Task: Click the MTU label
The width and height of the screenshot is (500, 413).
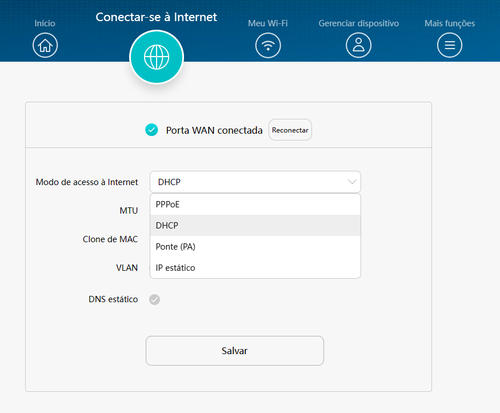Action: pyautogui.click(x=129, y=211)
